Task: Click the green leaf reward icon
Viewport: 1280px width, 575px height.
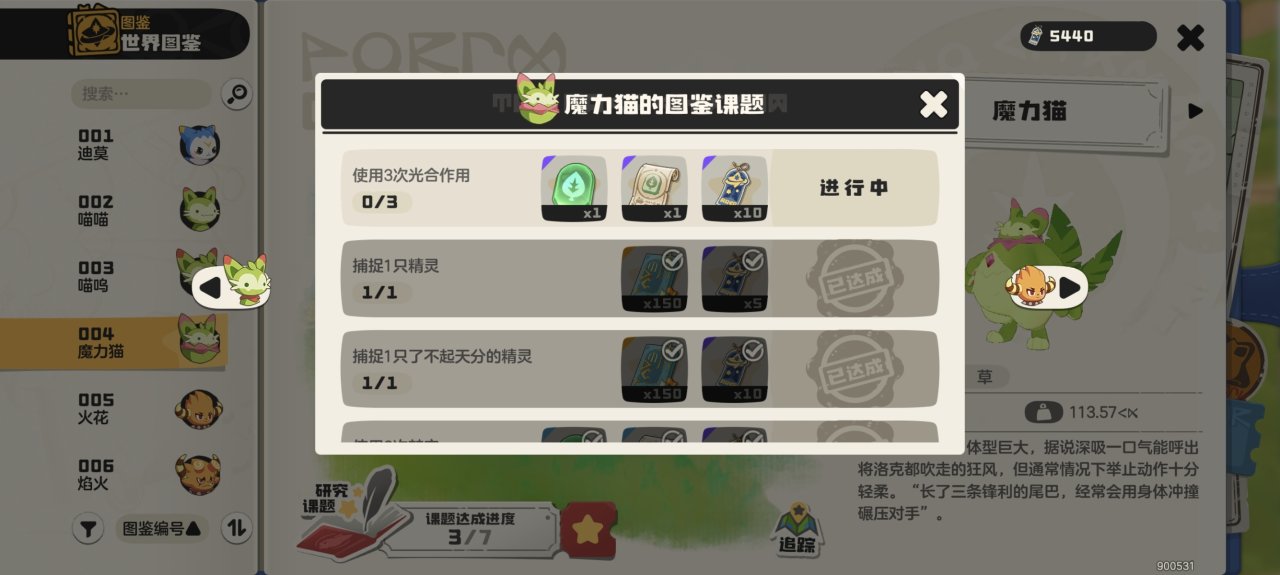Action: point(574,188)
